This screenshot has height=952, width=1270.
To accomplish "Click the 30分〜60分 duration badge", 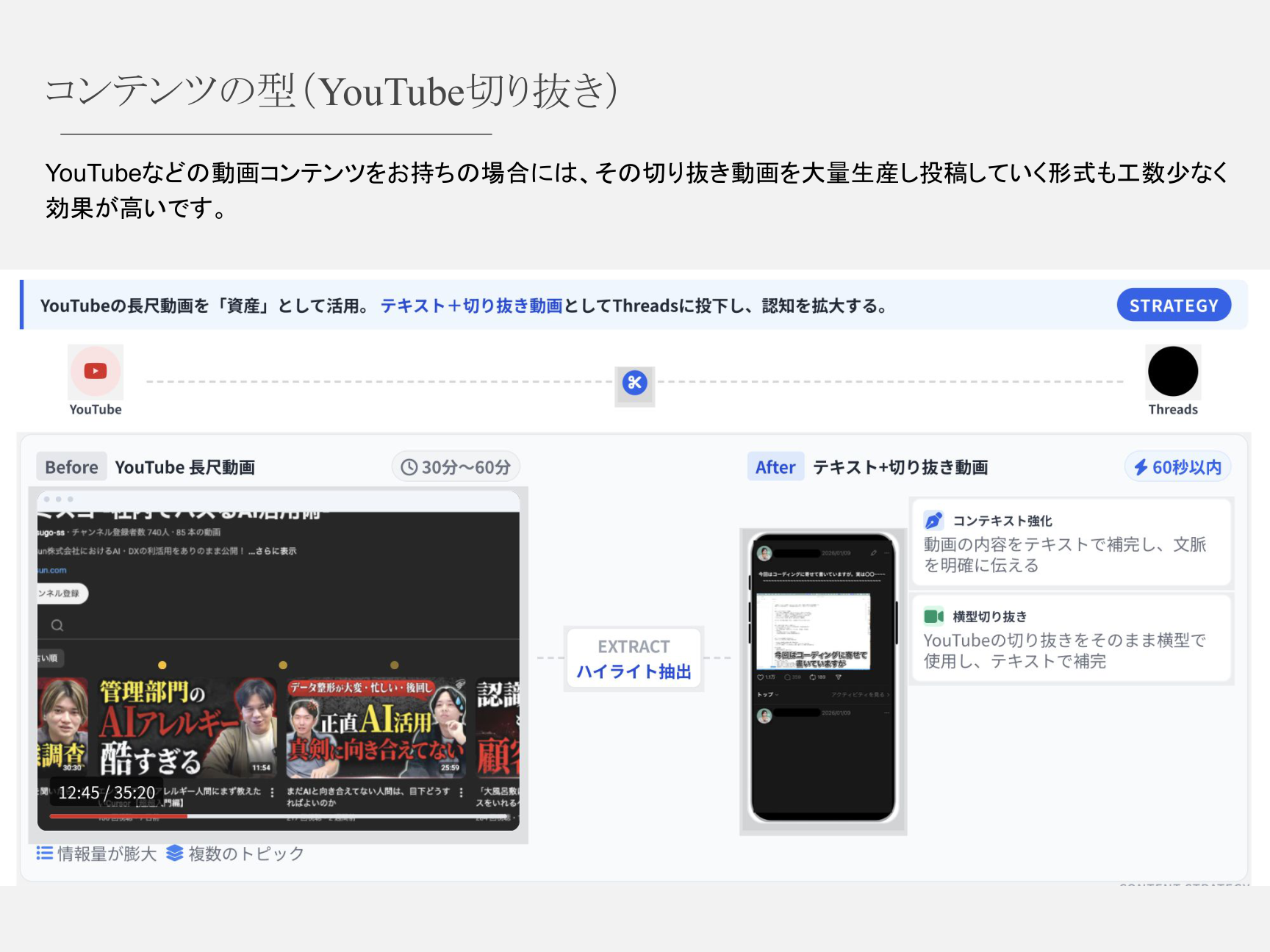I will pyautogui.click(x=456, y=467).
